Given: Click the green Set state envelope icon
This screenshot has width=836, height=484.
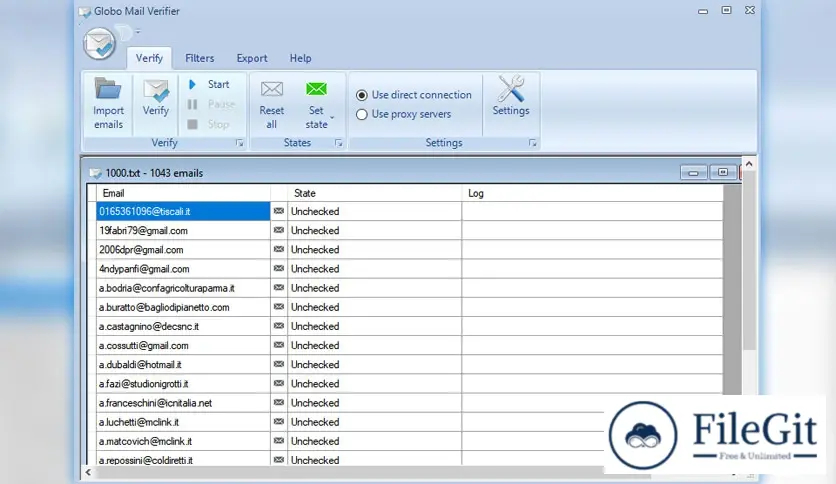Looking at the screenshot, I should pos(316,89).
